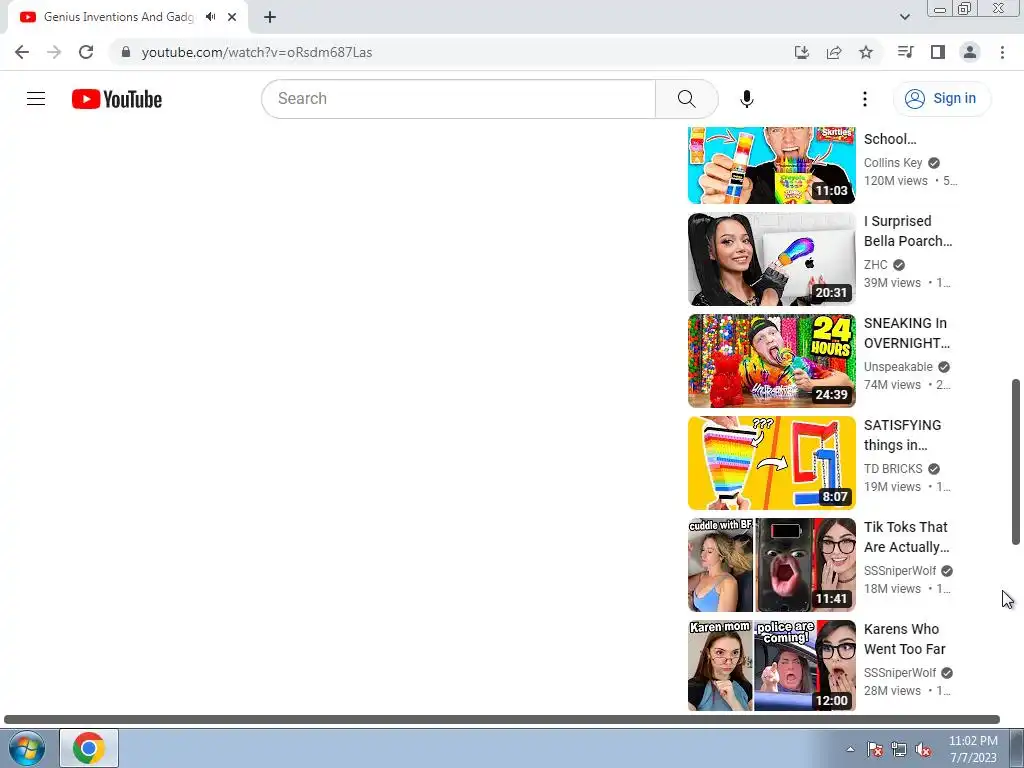Click the magnifier search button
1024x768 pixels.
pyautogui.click(x=686, y=99)
